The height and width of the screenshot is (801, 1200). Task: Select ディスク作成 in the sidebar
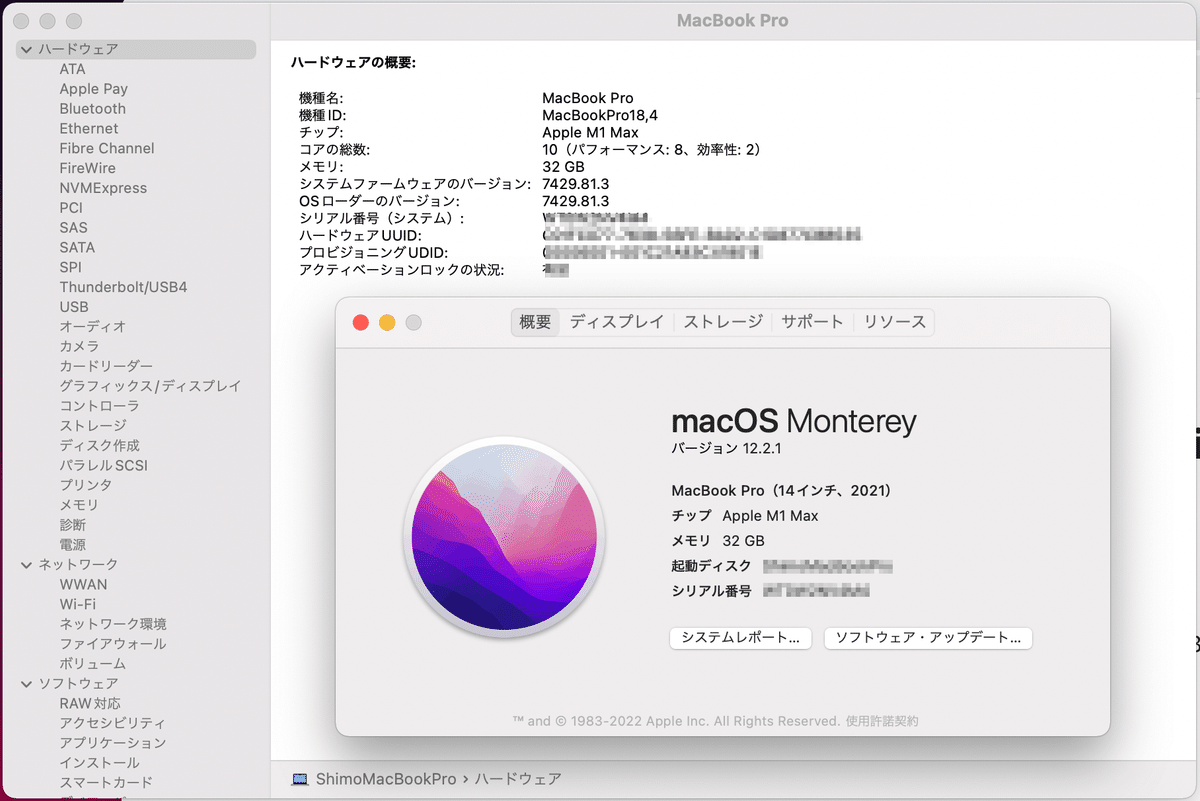pyautogui.click(x=99, y=445)
